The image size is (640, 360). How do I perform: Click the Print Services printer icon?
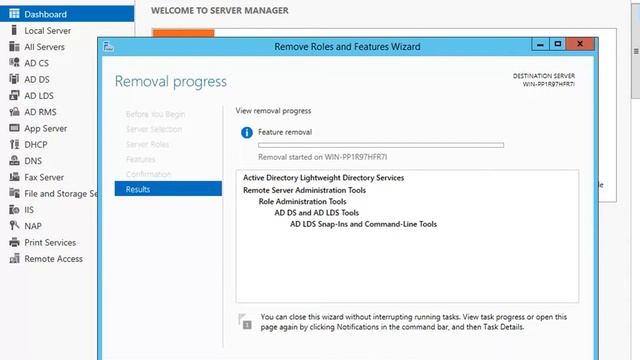tap(14, 242)
